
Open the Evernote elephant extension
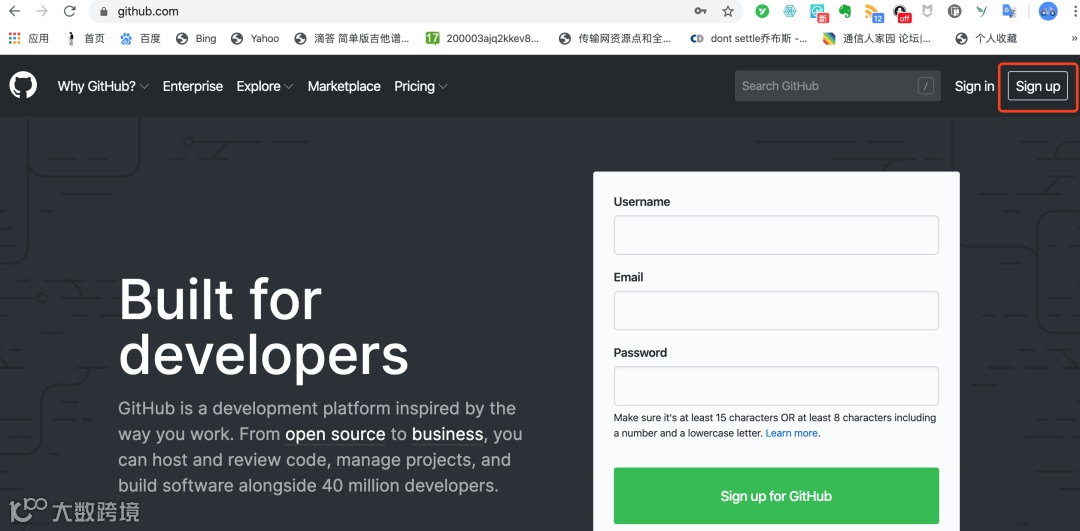(845, 11)
